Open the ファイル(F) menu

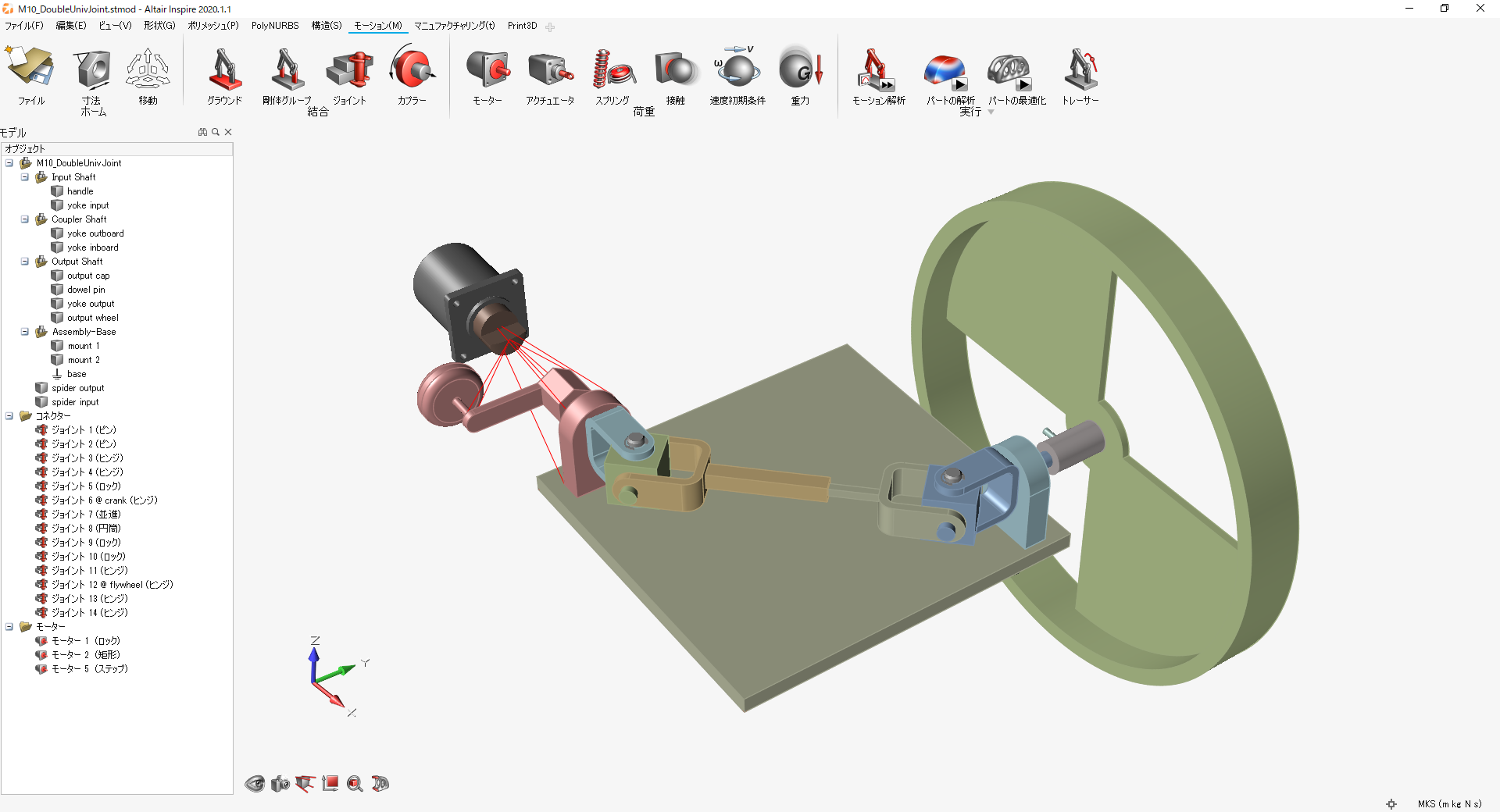pyautogui.click(x=24, y=26)
